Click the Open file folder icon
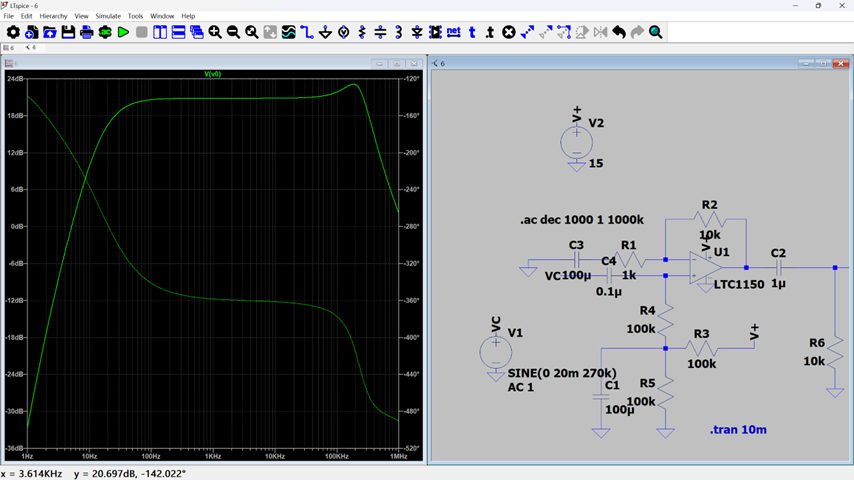 tap(50, 32)
